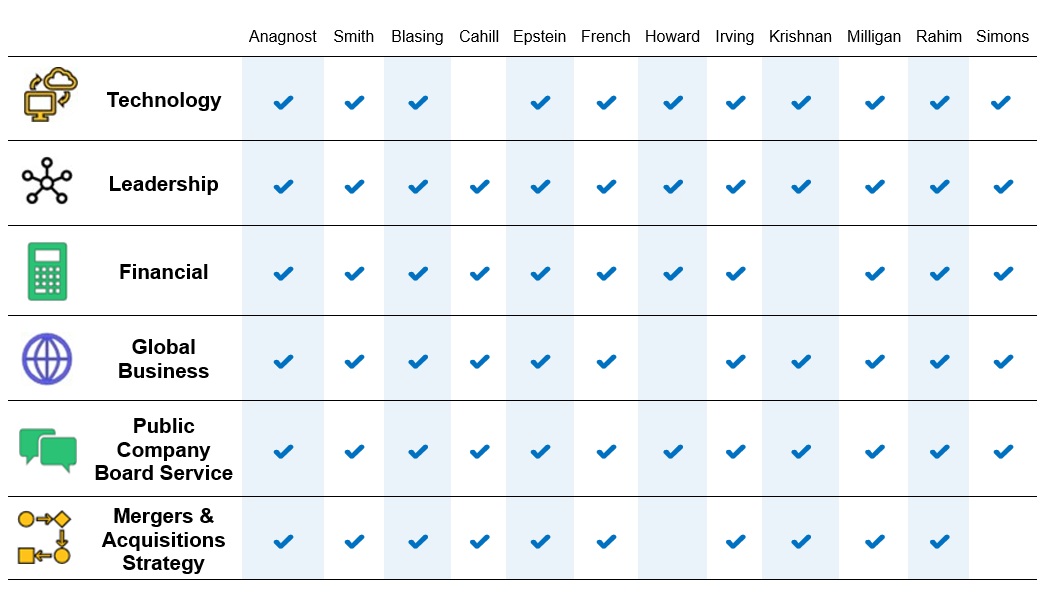
Task: Click the green speech bubbles icon
Action: pyautogui.click(x=47, y=449)
